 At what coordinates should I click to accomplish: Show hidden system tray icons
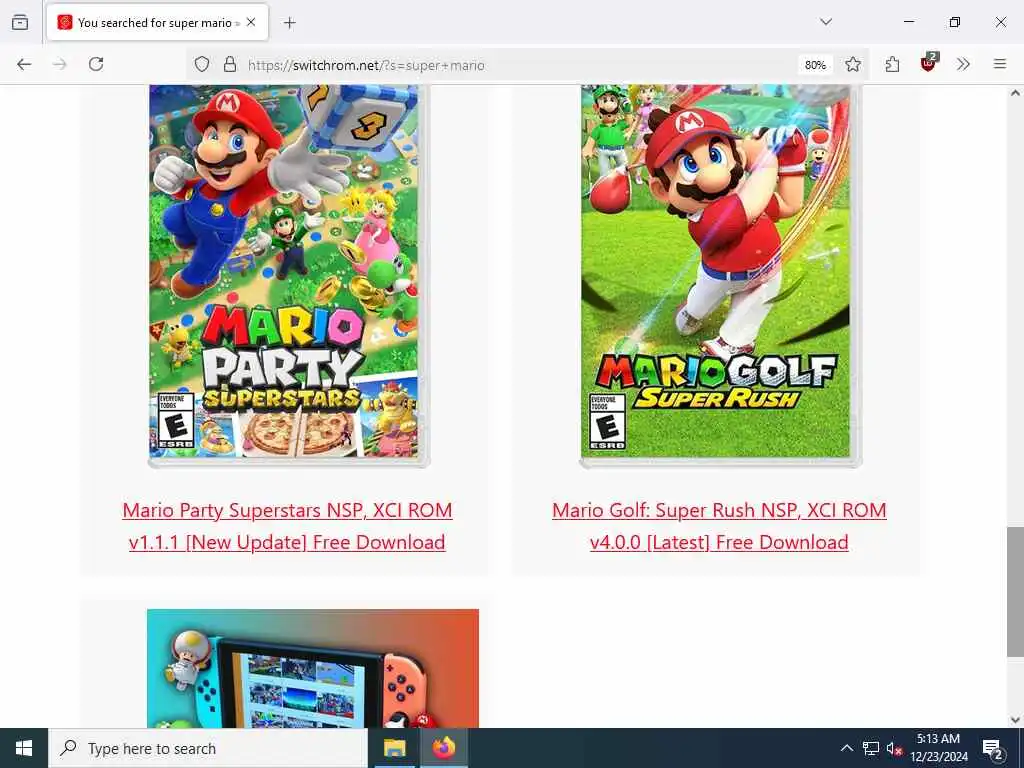(x=846, y=748)
